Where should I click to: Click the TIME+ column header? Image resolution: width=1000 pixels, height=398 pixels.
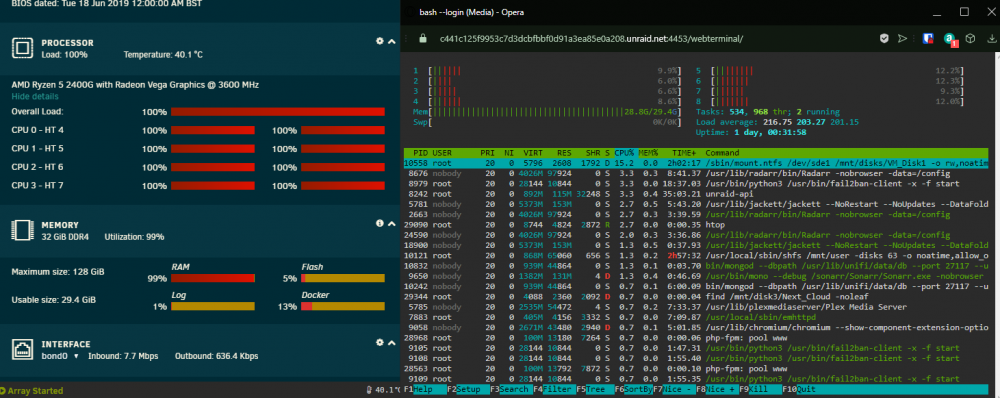[684, 153]
